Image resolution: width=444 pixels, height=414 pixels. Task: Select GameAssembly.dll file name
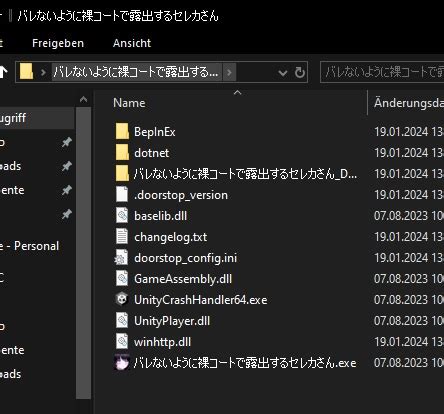click(x=183, y=279)
